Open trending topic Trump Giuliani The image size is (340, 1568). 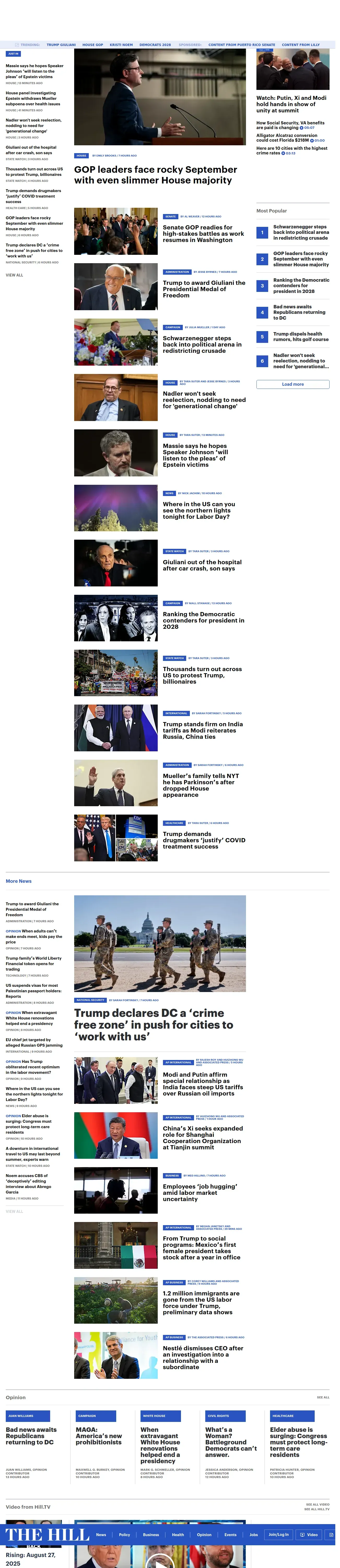(x=61, y=44)
